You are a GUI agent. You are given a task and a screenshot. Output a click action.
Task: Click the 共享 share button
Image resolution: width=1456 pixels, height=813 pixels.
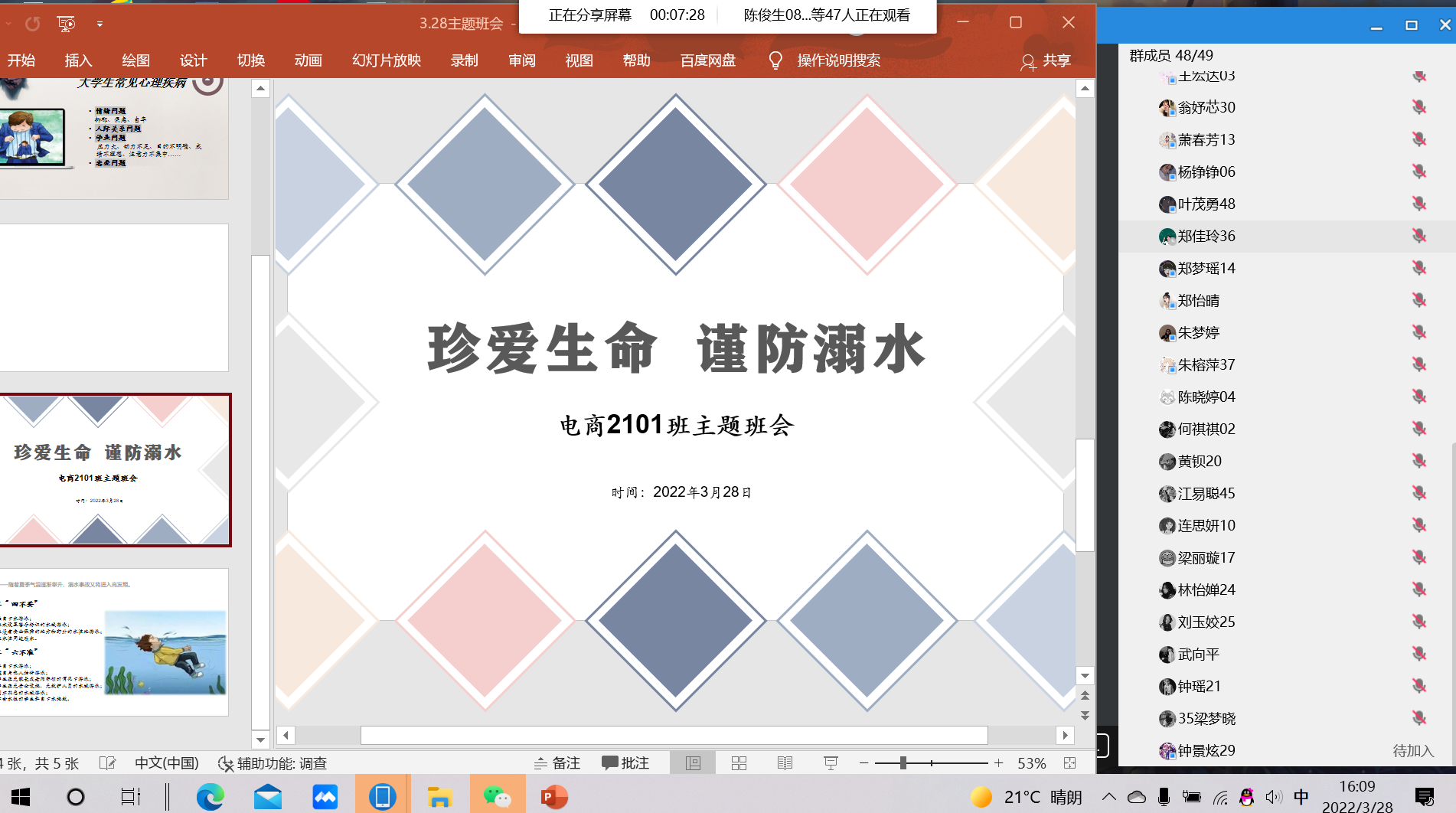[1046, 60]
